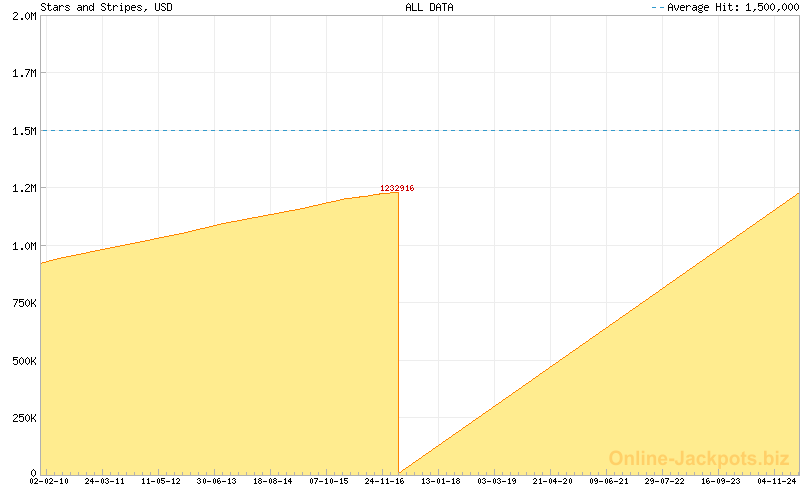Click the 21-04-20 x-axis tick label
This screenshot has width=800, height=490.
(x=553, y=481)
